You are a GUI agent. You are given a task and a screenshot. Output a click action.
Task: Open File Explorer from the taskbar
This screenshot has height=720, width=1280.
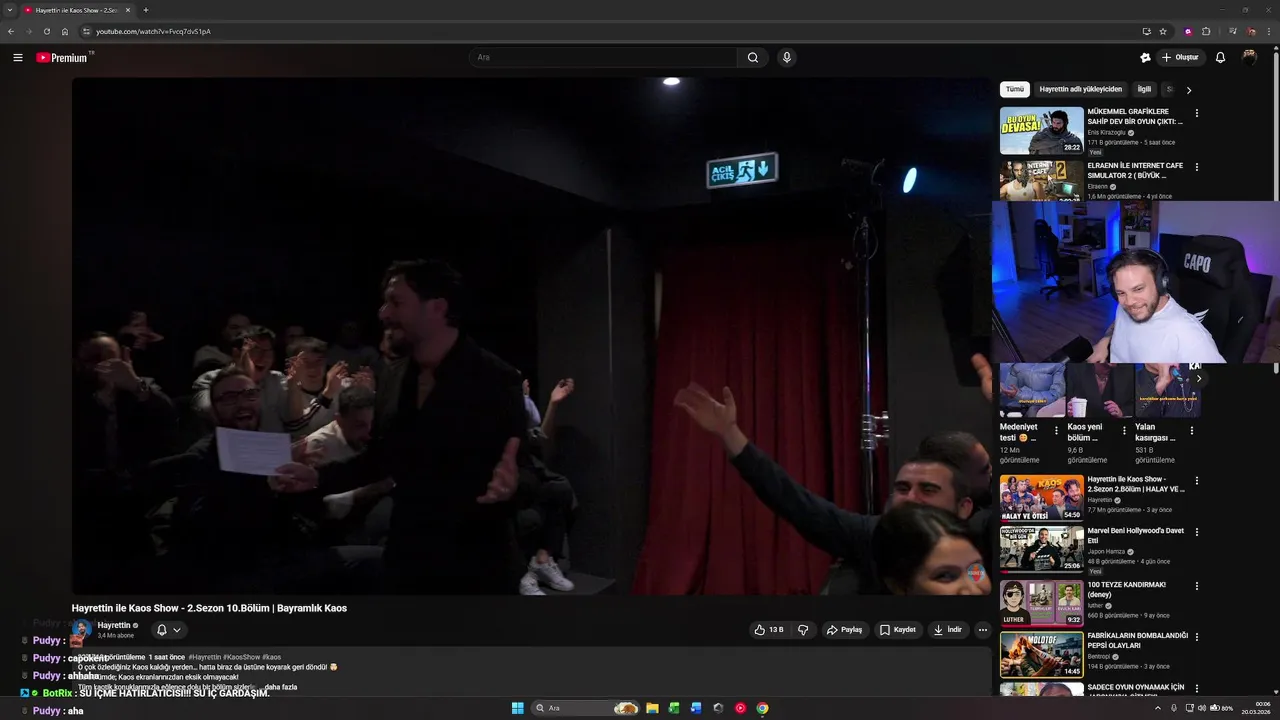(652, 708)
